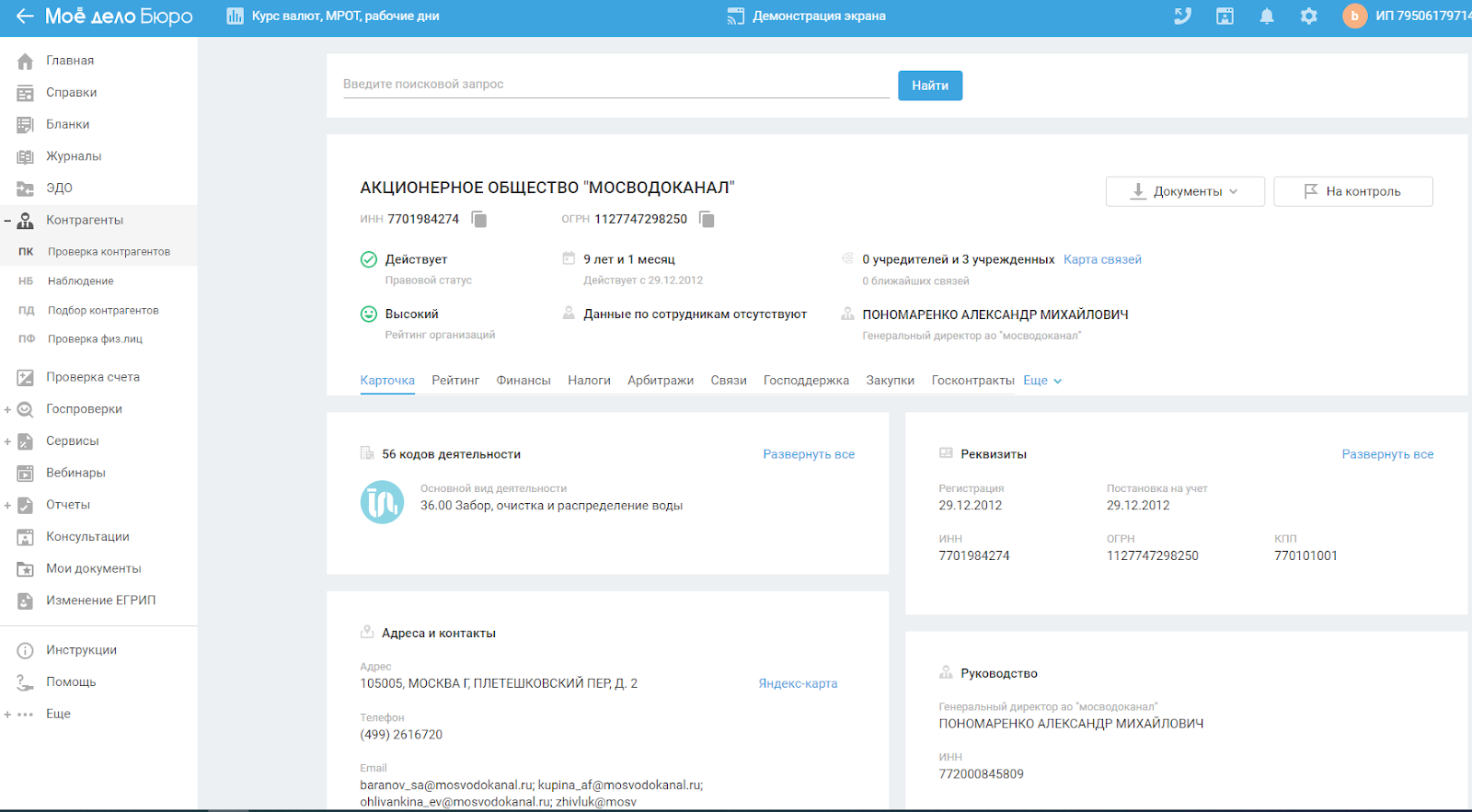The height and width of the screenshot is (812, 1472).
Task: Click the Действует status checkmark icon
Action: (369, 259)
